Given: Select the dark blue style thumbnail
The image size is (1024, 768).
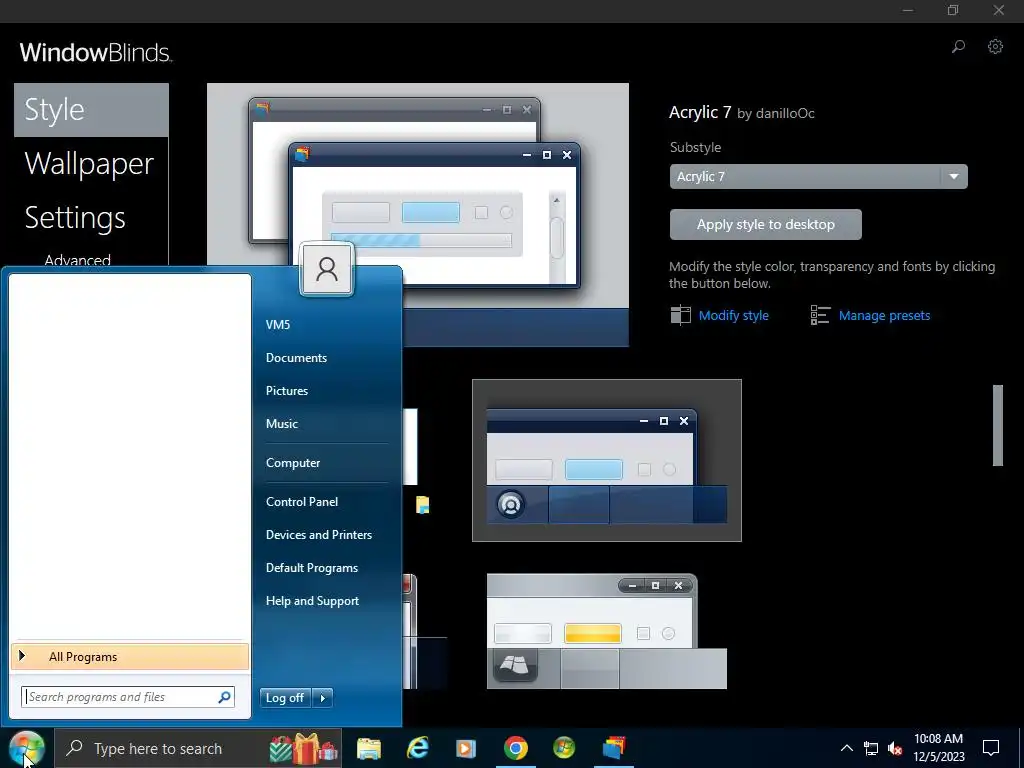Looking at the screenshot, I should [607, 460].
